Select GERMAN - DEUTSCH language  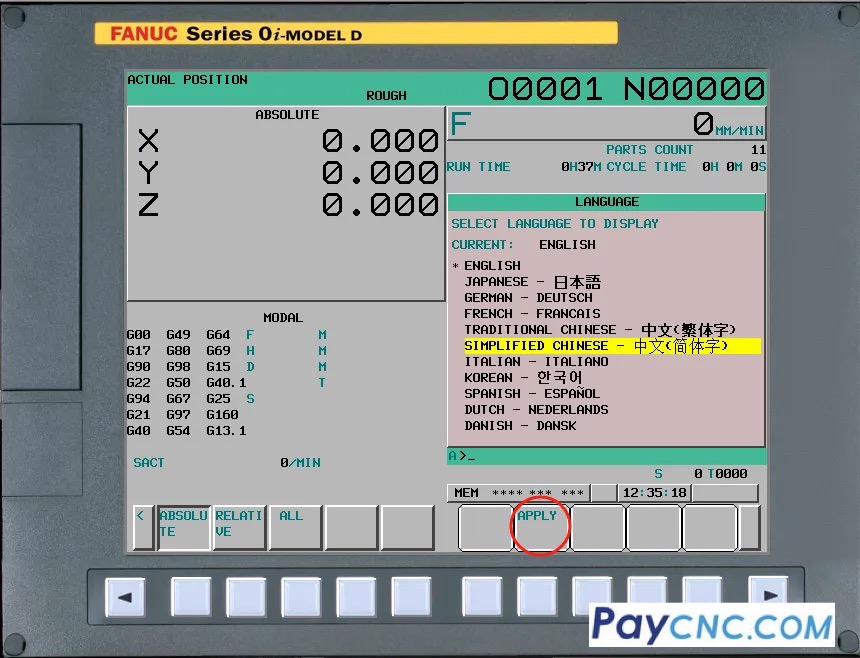528,298
